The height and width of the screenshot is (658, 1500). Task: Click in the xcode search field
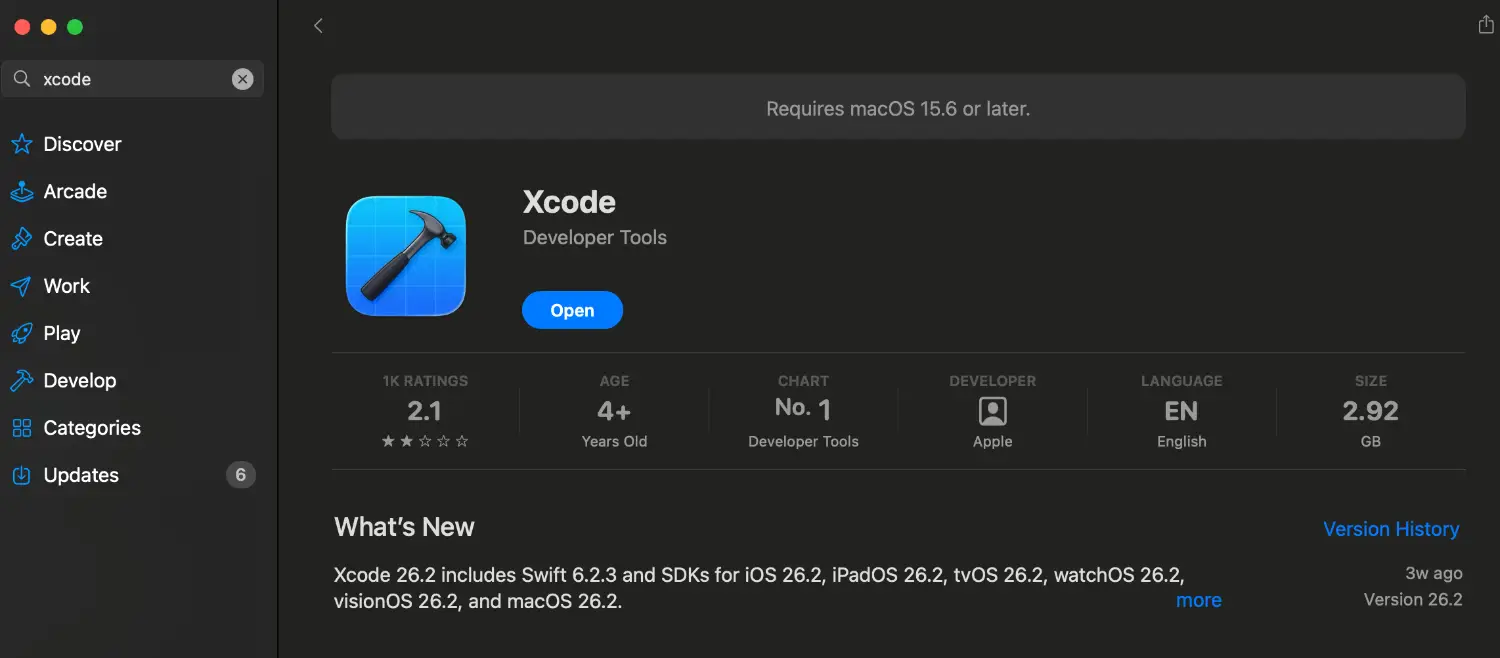point(130,80)
